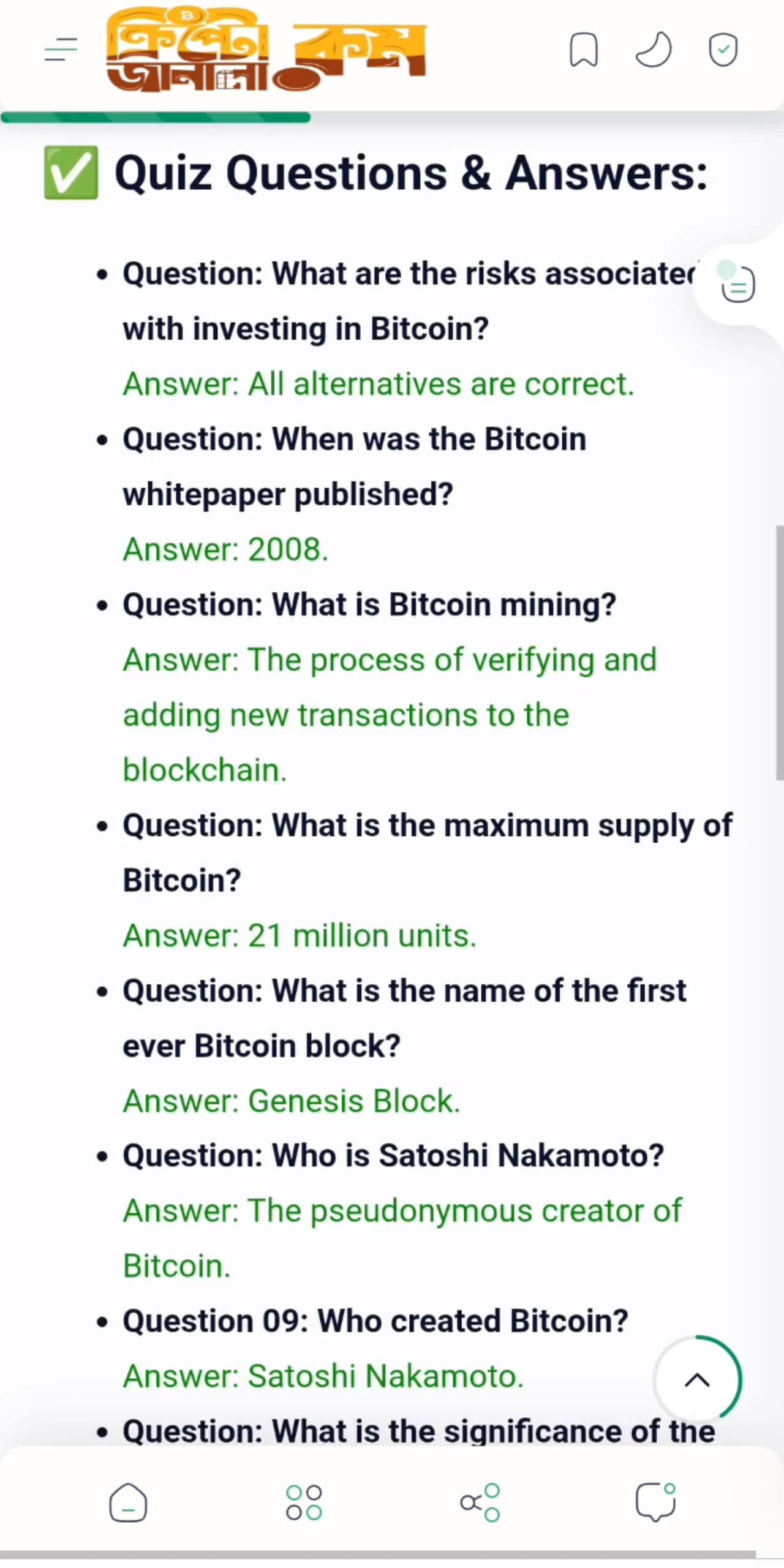
Task: Select the question 'Who is Satoshi Nakamoto?'
Action: [392, 1155]
